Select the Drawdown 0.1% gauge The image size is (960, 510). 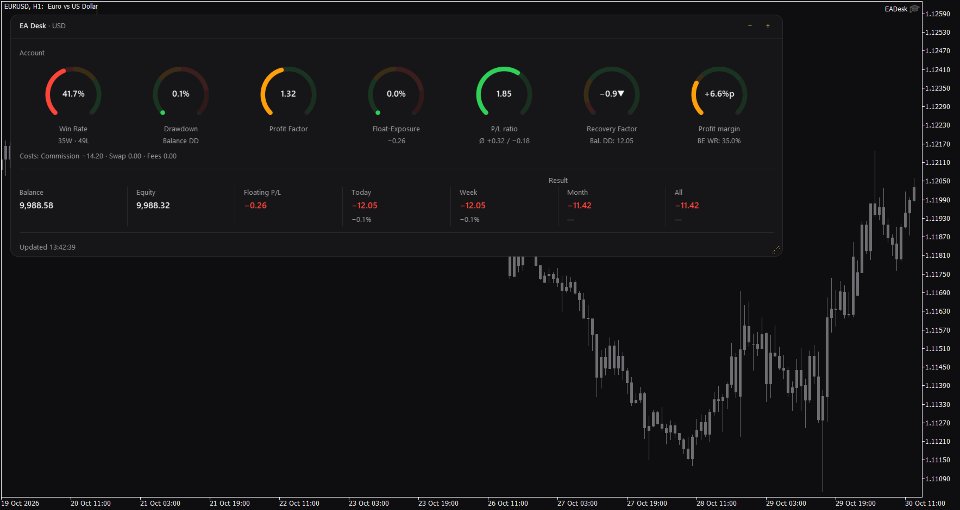(181, 92)
